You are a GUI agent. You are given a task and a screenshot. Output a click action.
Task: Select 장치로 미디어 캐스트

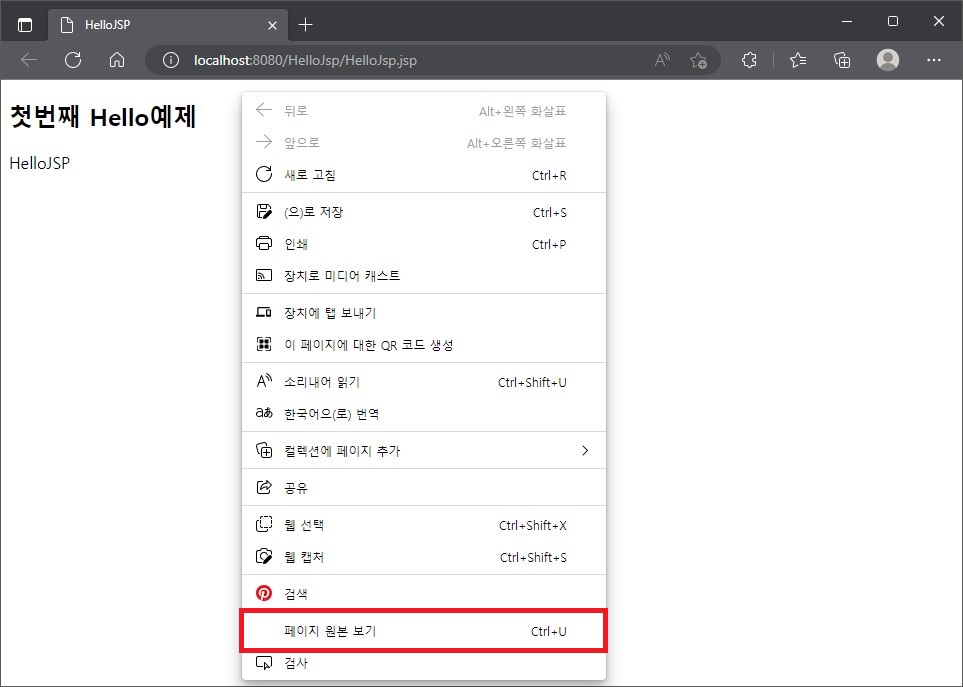[424, 276]
